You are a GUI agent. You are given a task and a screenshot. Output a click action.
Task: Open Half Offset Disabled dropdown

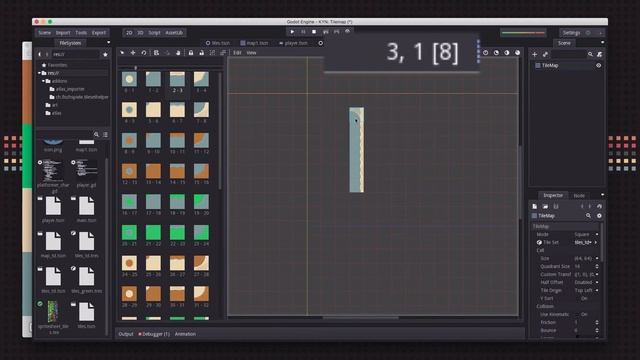point(586,282)
